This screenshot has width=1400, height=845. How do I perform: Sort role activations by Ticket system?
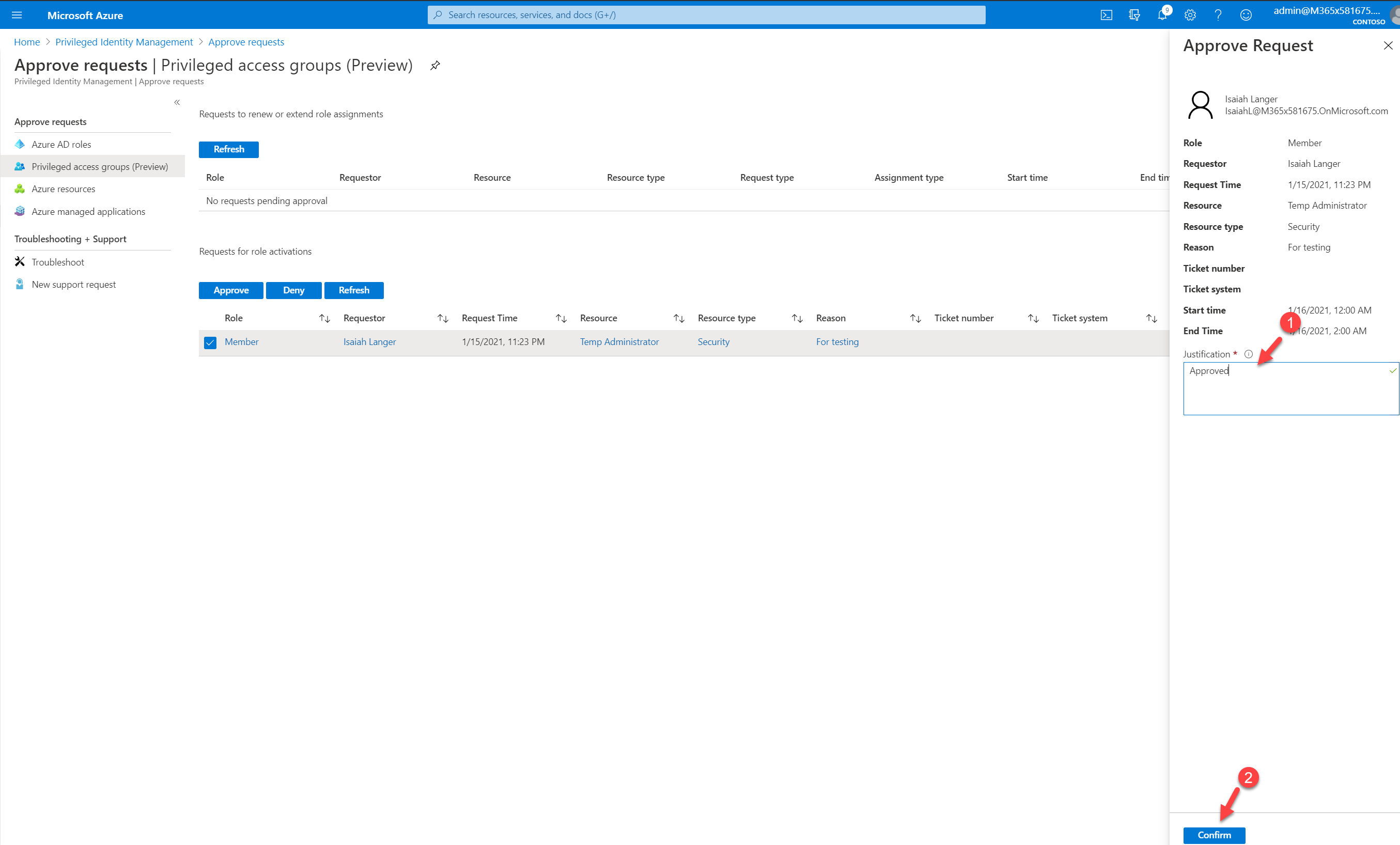click(x=1151, y=318)
